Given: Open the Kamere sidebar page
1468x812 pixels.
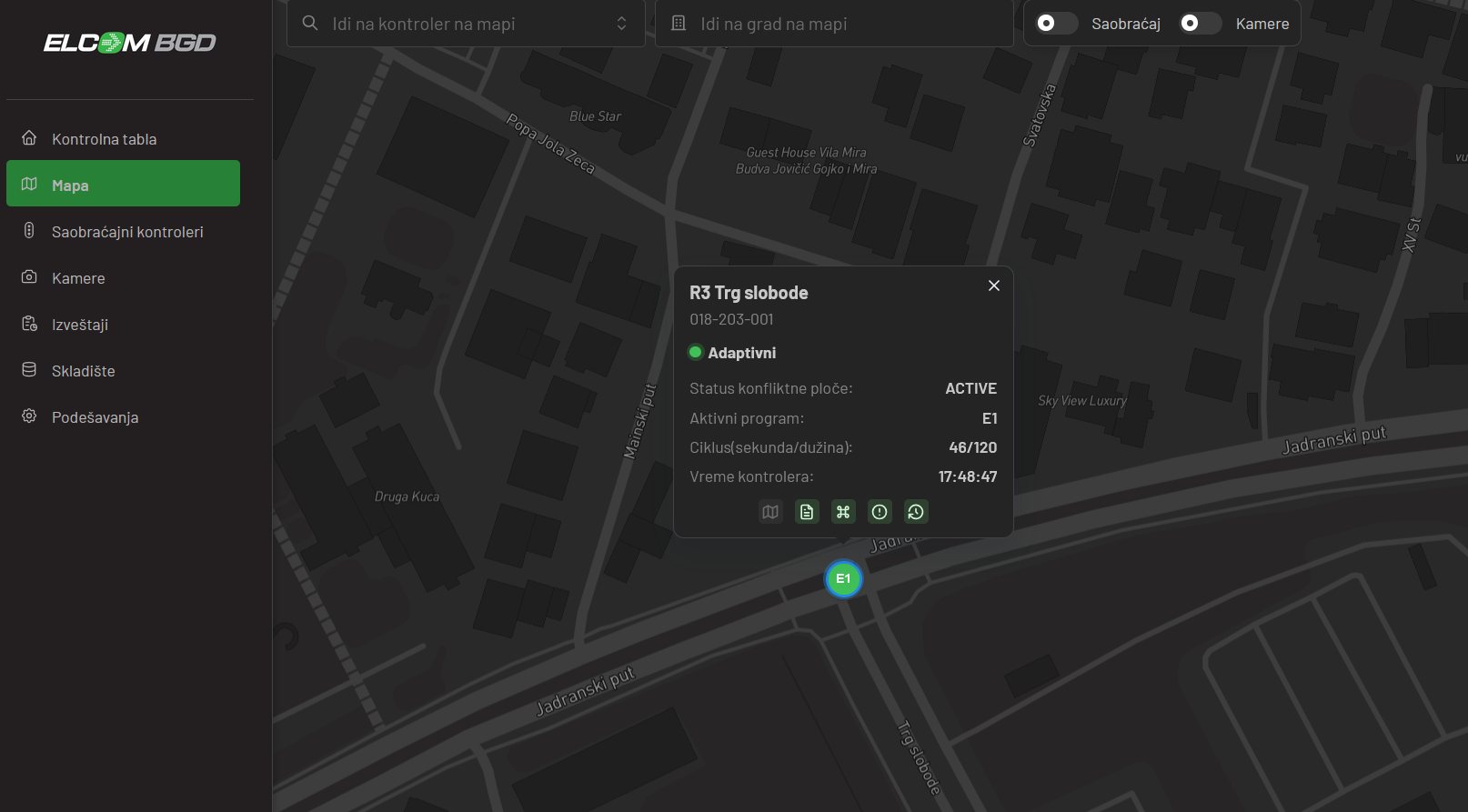Looking at the screenshot, I should click(123, 278).
